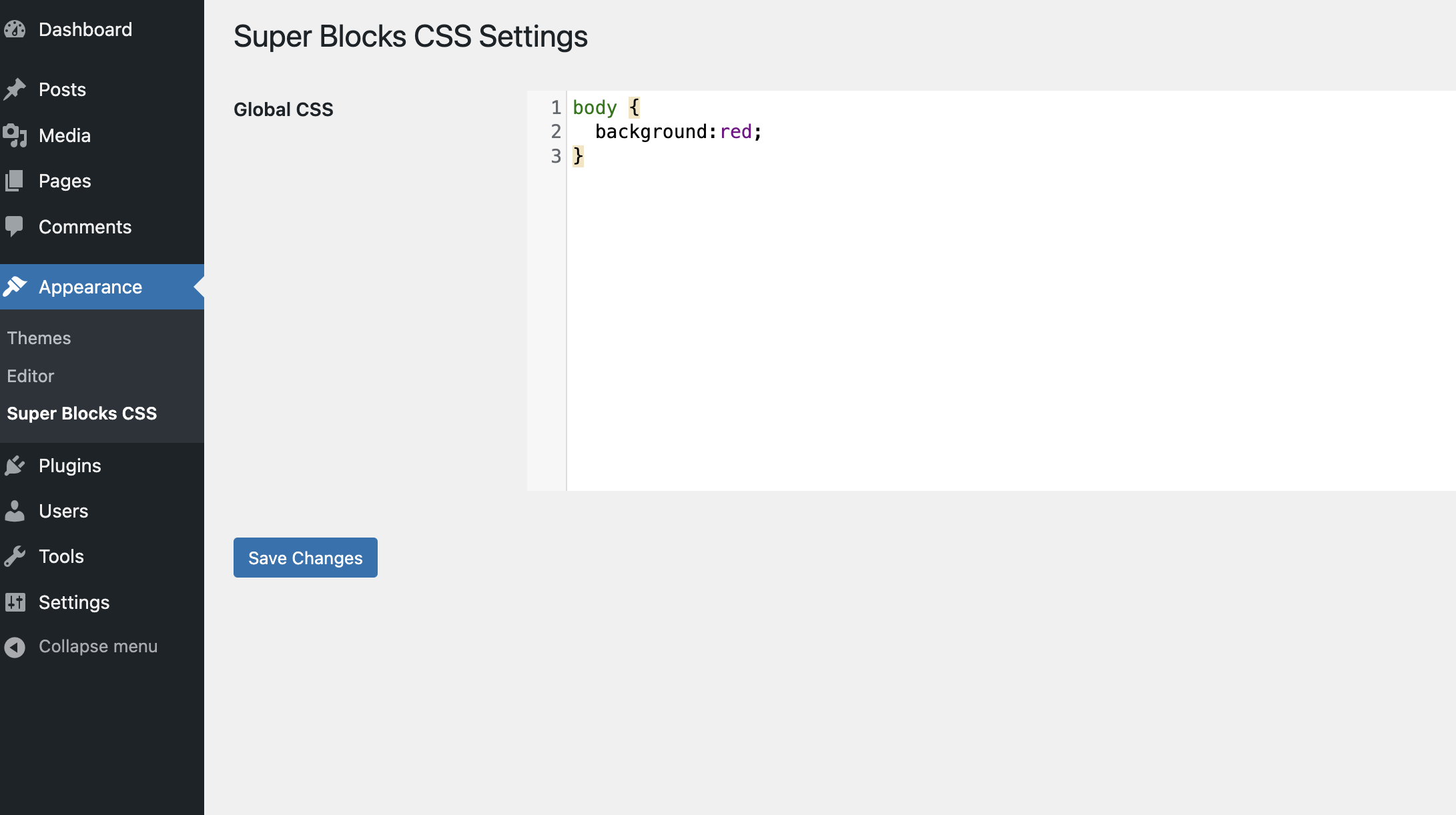The width and height of the screenshot is (1456, 815).
Task: Open the Editor submenu item
Action: coord(31,376)
